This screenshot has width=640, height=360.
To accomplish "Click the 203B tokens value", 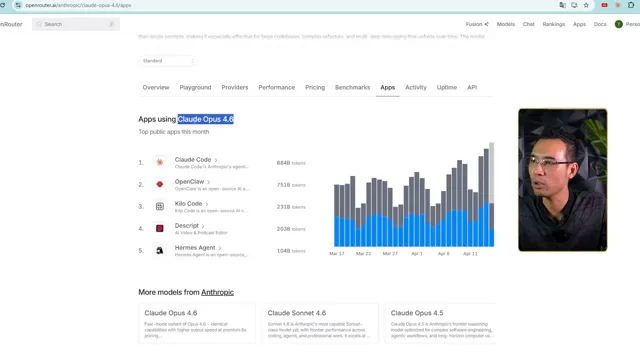I will click(291, 229).
